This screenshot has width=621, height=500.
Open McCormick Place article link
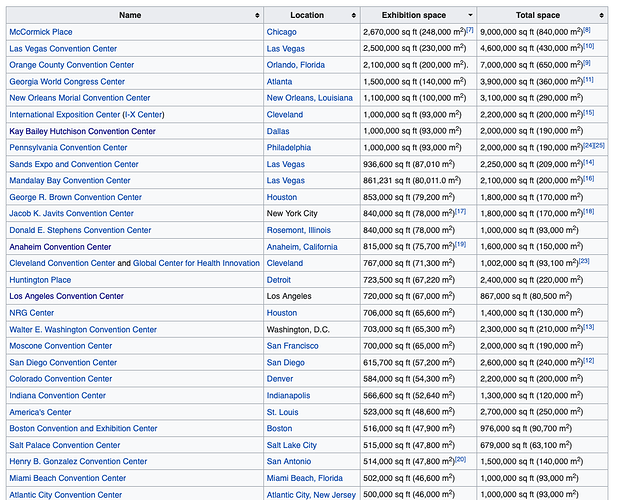41,32
